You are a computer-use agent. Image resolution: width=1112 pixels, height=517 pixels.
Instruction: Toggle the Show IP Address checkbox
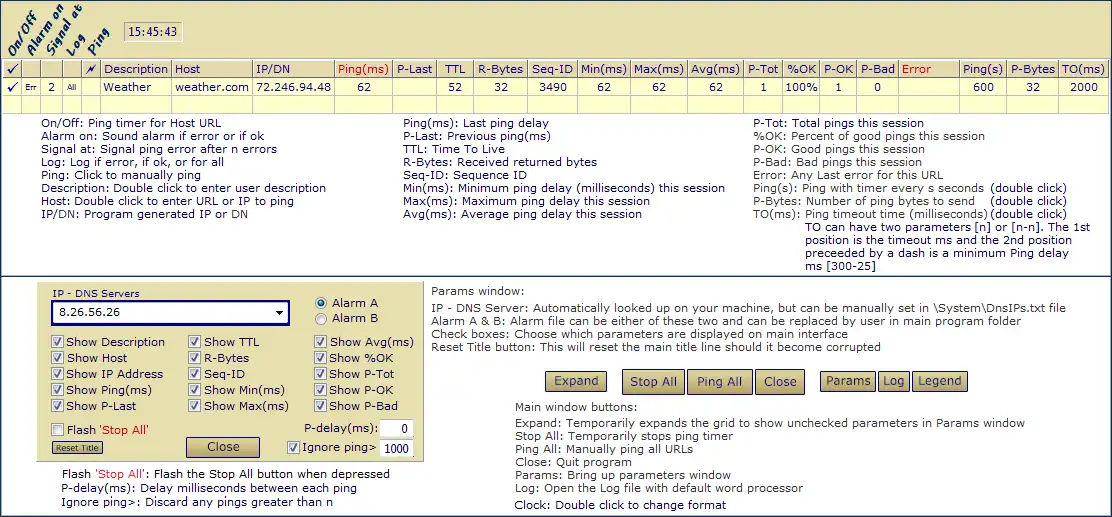tap(57, 374)
